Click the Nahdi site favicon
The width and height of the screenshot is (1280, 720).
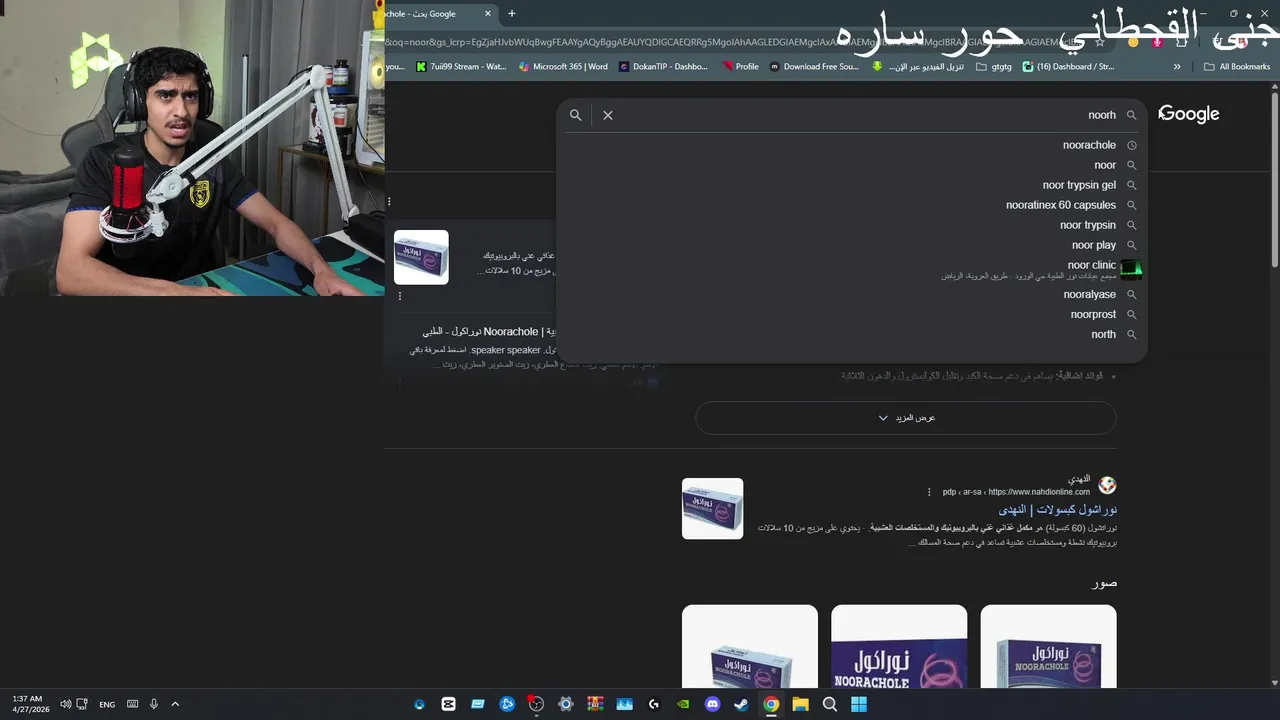tap(1107, 485)
